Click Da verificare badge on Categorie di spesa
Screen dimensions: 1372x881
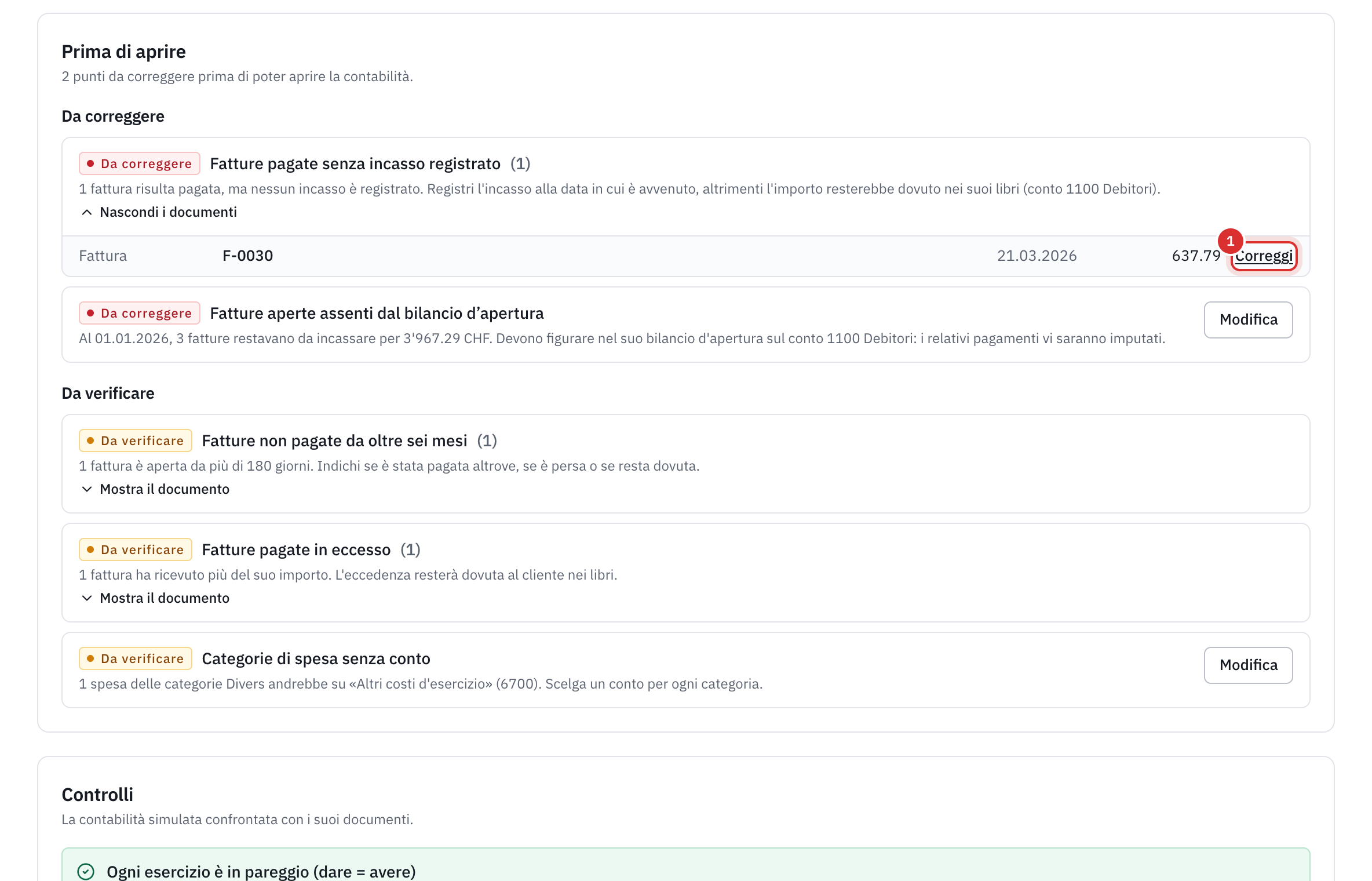(136, 659)
